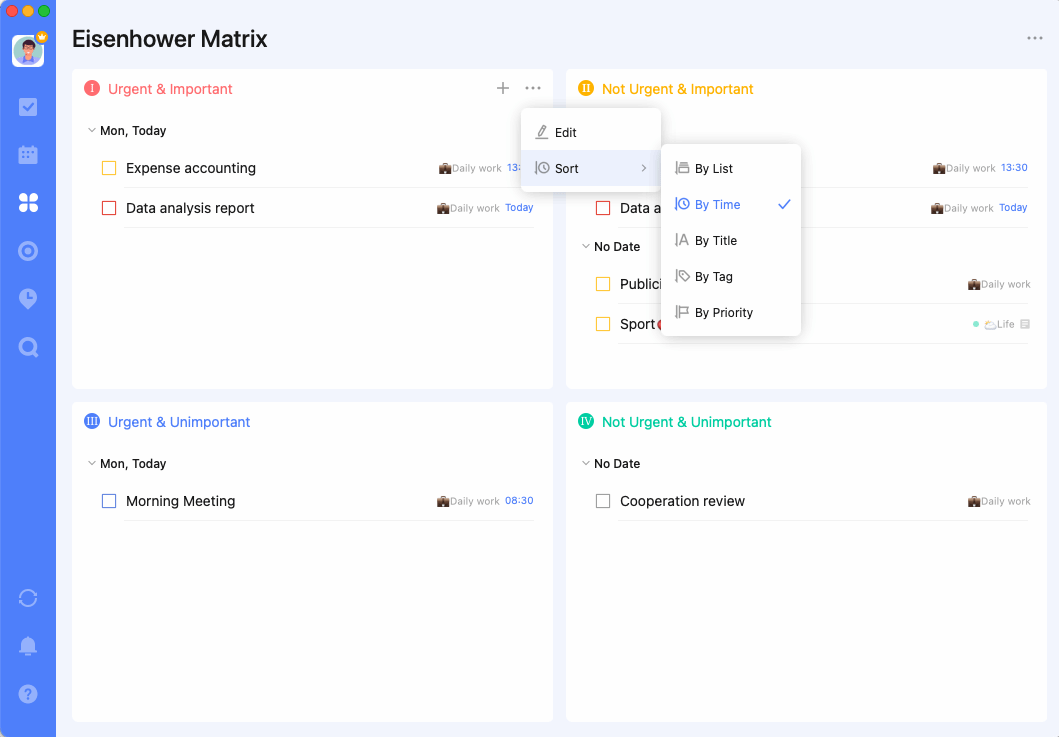Click the Sync icon in sidebar
This screenshot has width=1059, height=737.
pyautogui.click(x=28, y=598)
